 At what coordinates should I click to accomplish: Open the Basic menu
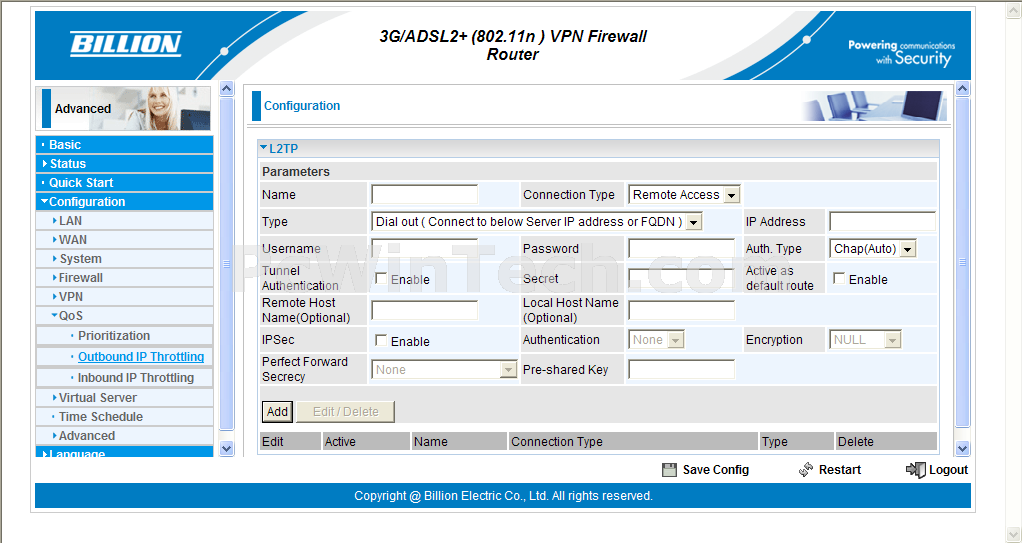click(124, 145)
